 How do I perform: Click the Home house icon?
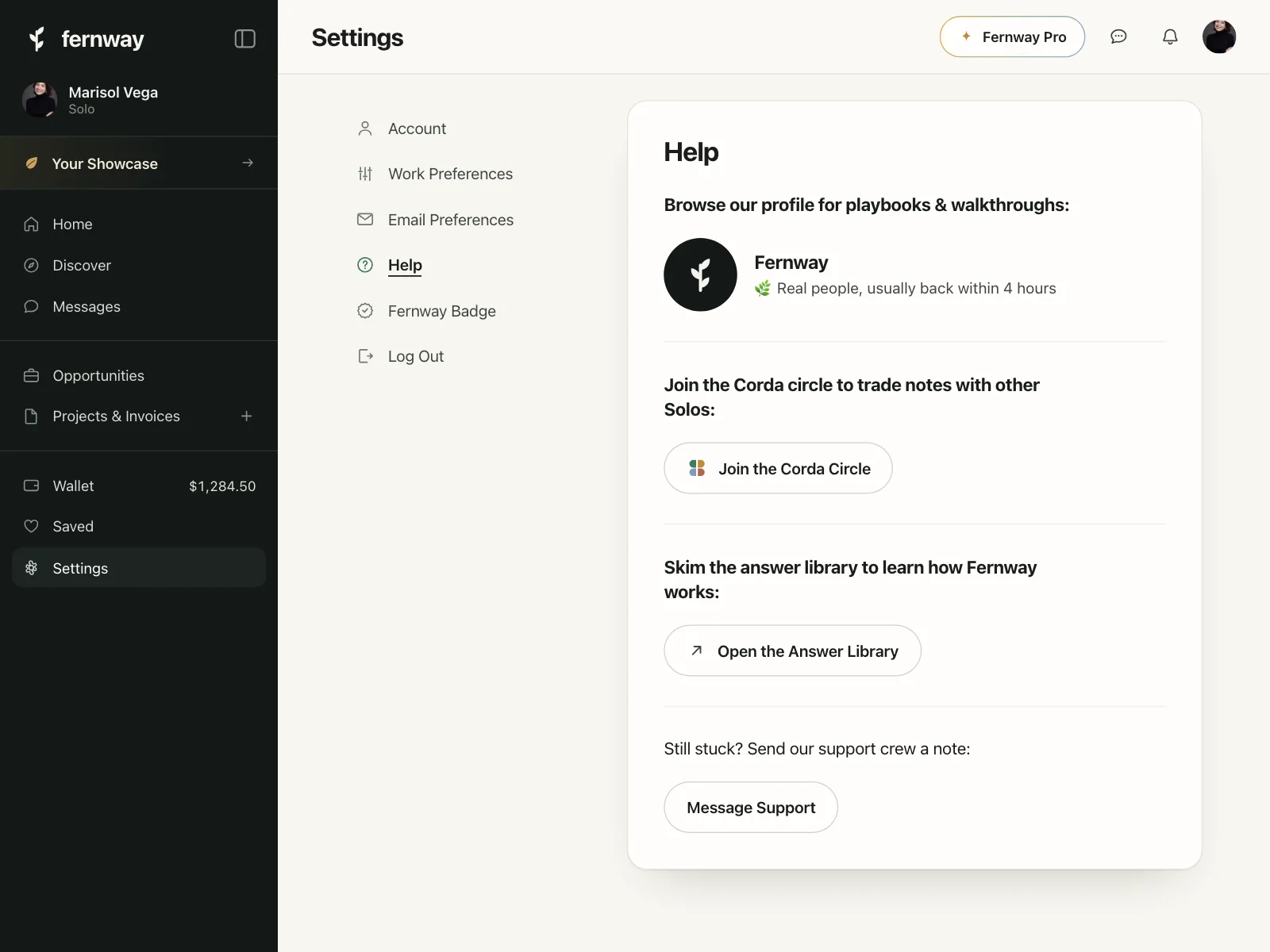pyautogui.click(x=31, y=225)
